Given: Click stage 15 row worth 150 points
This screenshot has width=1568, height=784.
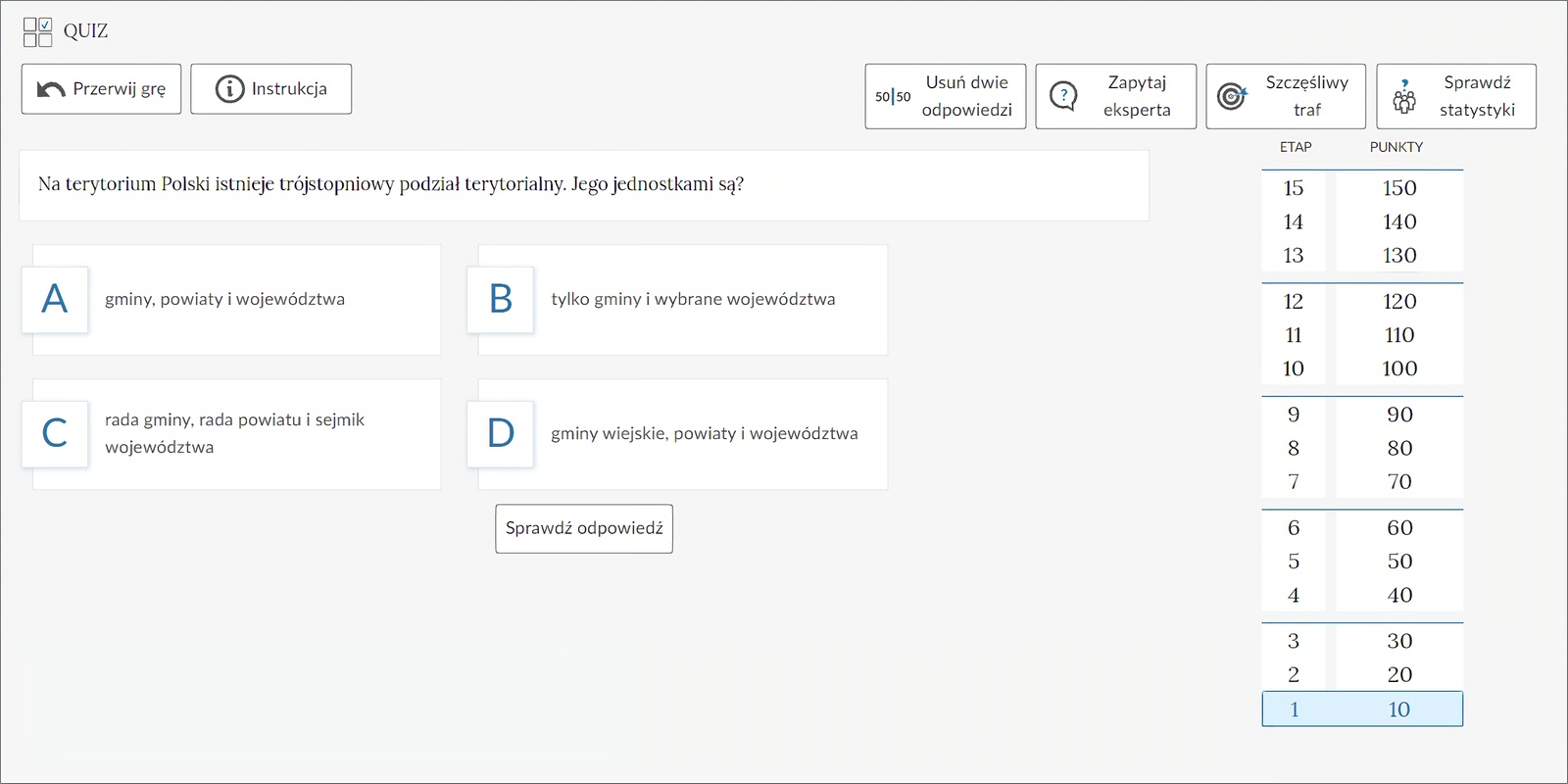Looking at the screenshot, I should [1361, 188].
